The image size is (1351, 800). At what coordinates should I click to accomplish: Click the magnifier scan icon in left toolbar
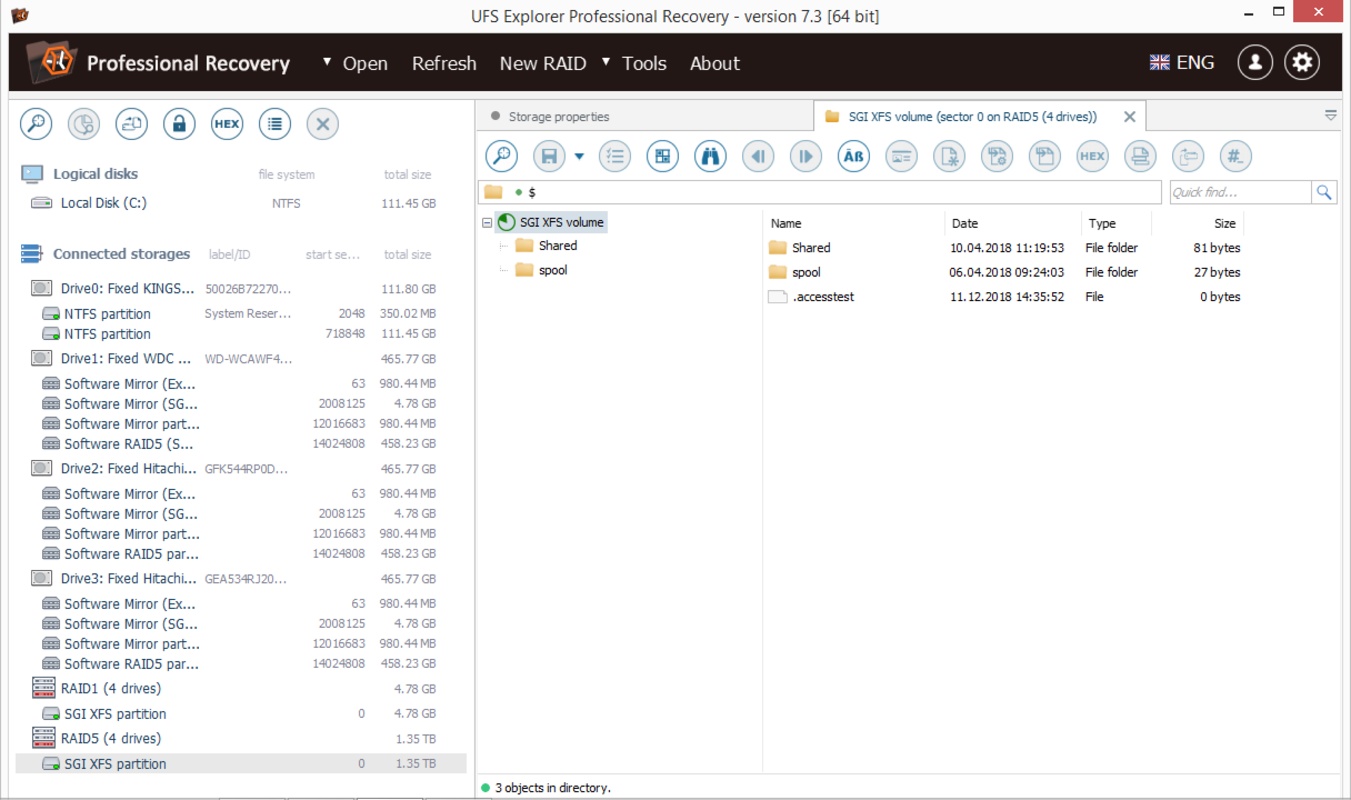pyautogui.click(x=36, y=124)
